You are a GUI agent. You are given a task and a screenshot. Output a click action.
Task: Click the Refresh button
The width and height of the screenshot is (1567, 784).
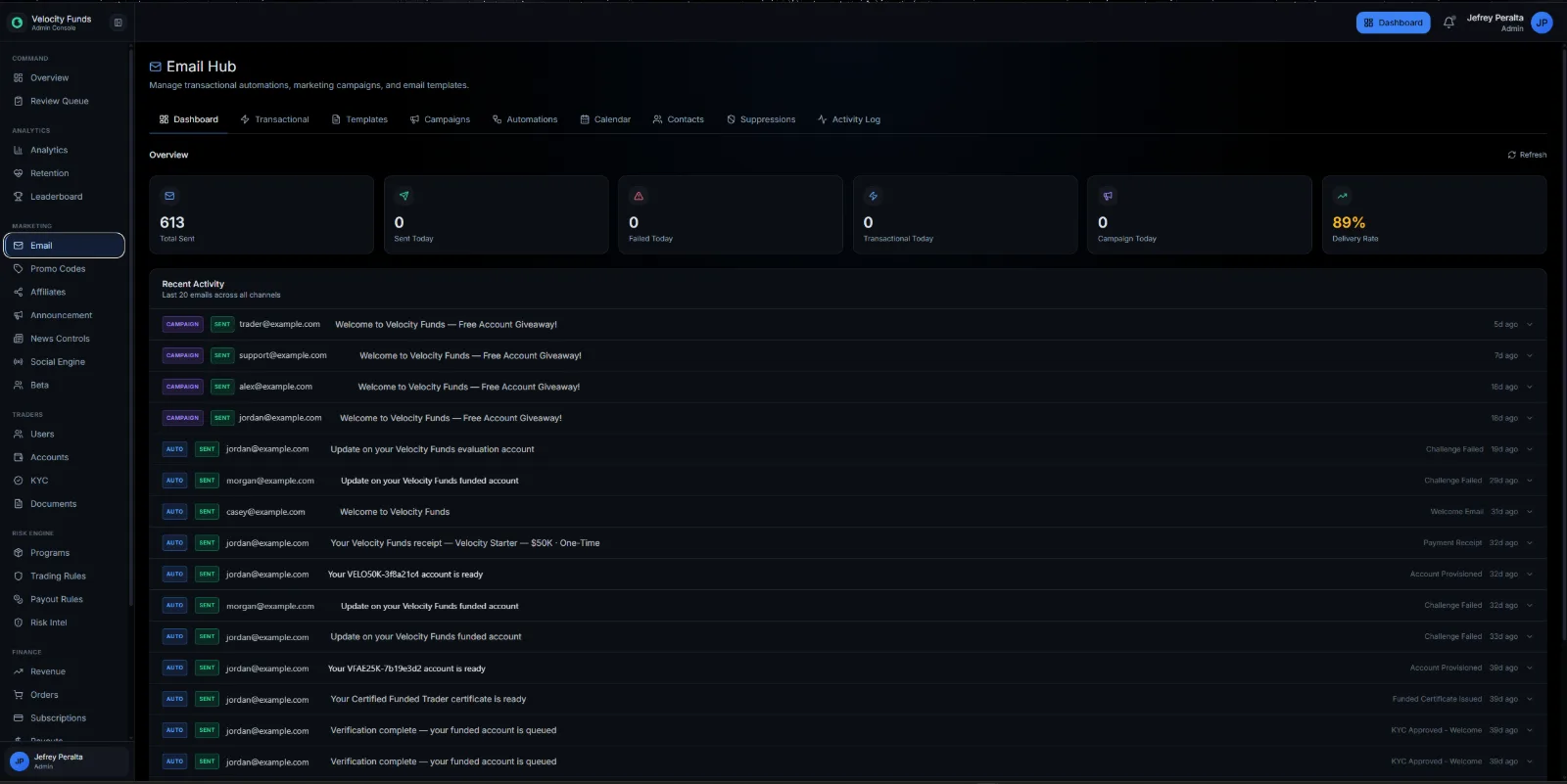[x=1527, y=155]
